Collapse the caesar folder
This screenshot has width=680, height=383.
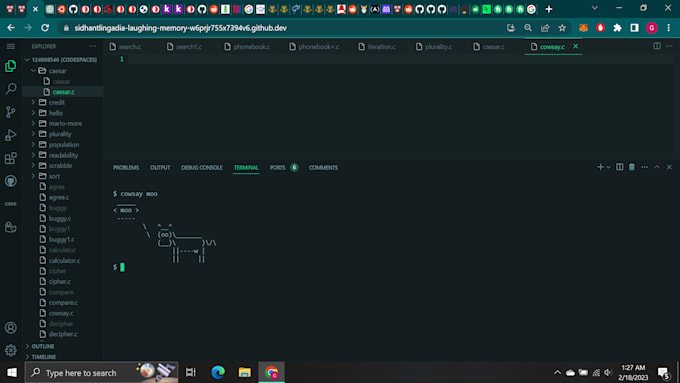[x=33, y=70]
